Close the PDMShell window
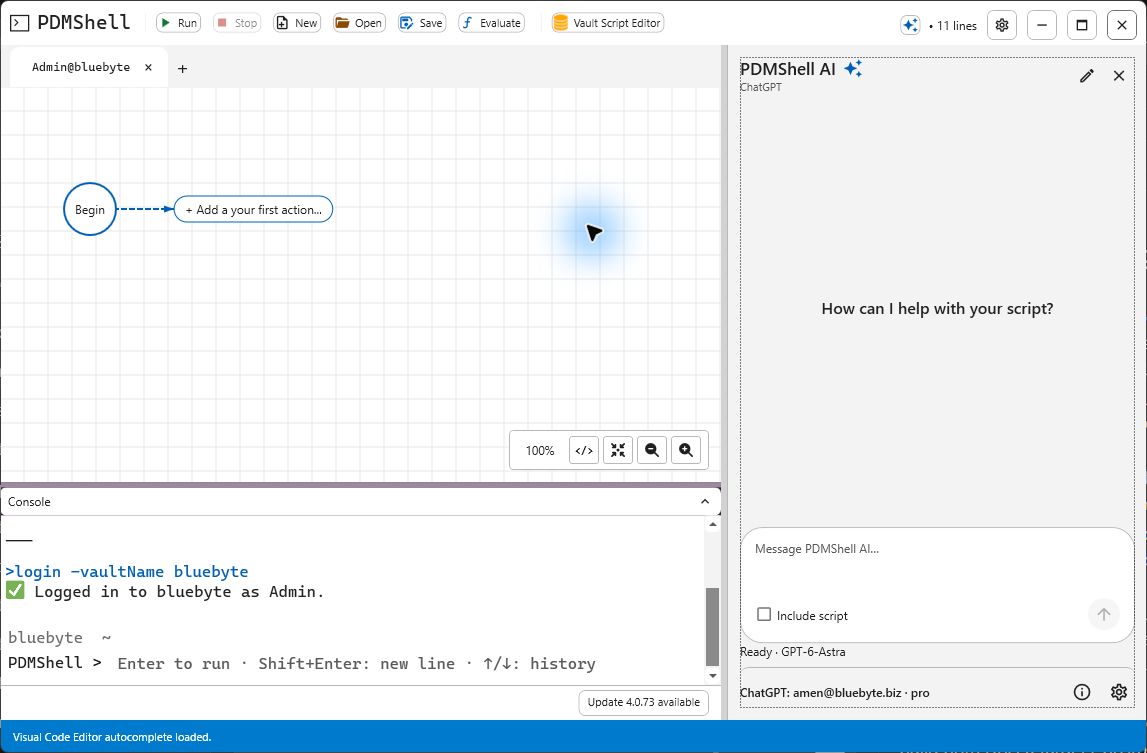Viewport: 1147px width, 753px height. pyautogui.click(x=1122, y=25)
